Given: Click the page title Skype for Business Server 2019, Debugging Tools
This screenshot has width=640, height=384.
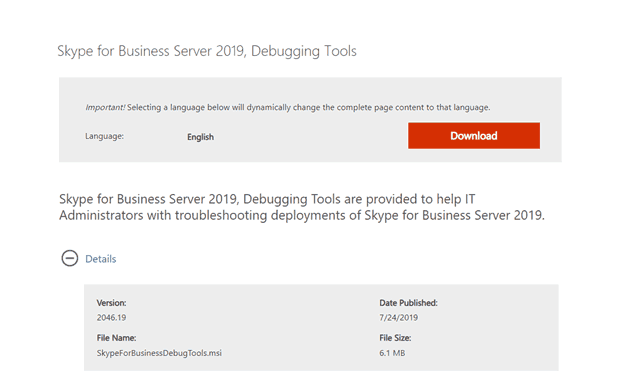Looking at the screenshot, I should click(x=207, y=51).
